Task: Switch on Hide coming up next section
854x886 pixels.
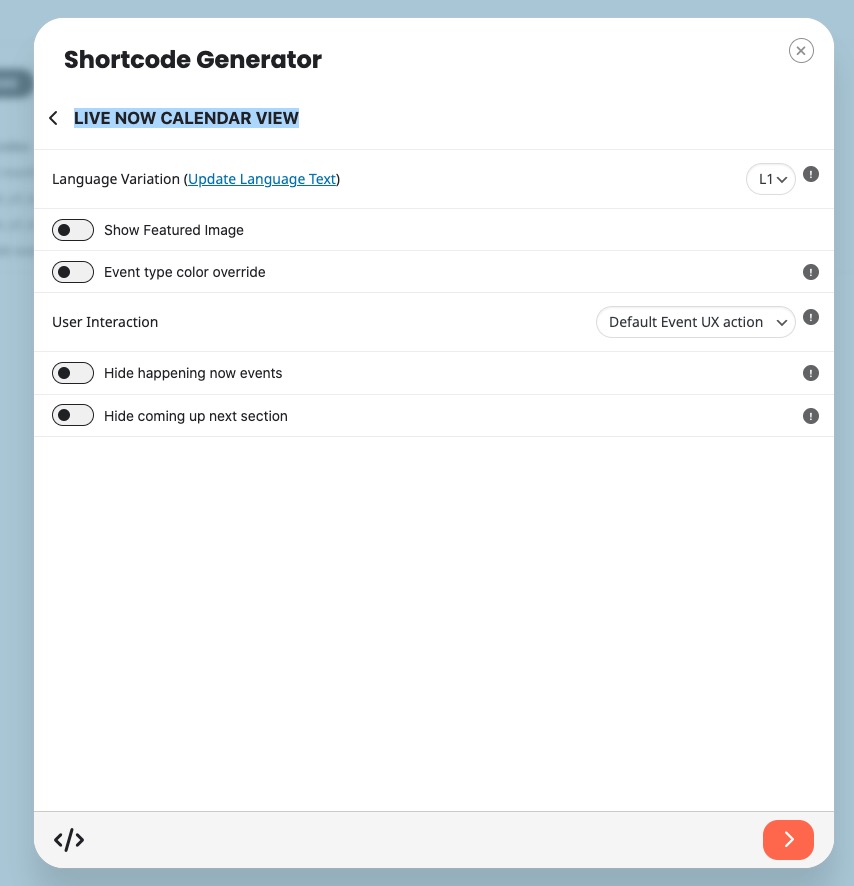Action: point(73,416)
